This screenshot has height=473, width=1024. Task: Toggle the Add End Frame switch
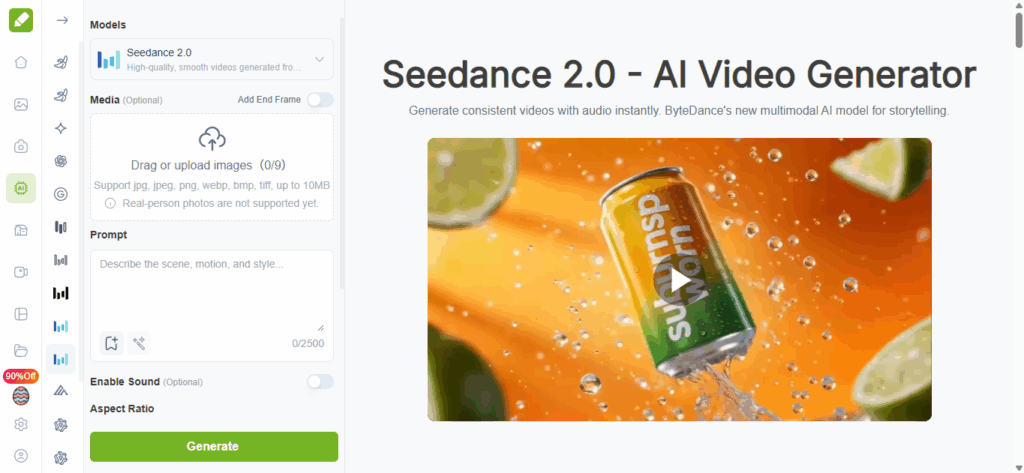tap(320, 100)
